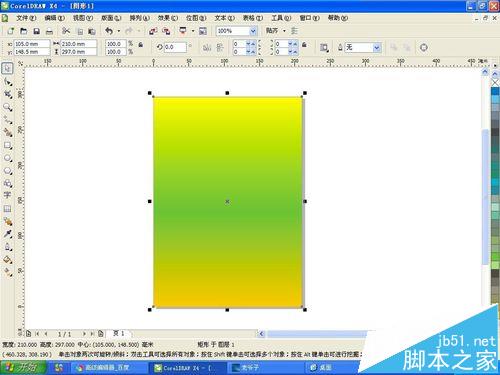Image resolution: width=500 pixels, height=375 pixels.
Task: Open the zoom level 100% dropdown
Action: (253, 31)
